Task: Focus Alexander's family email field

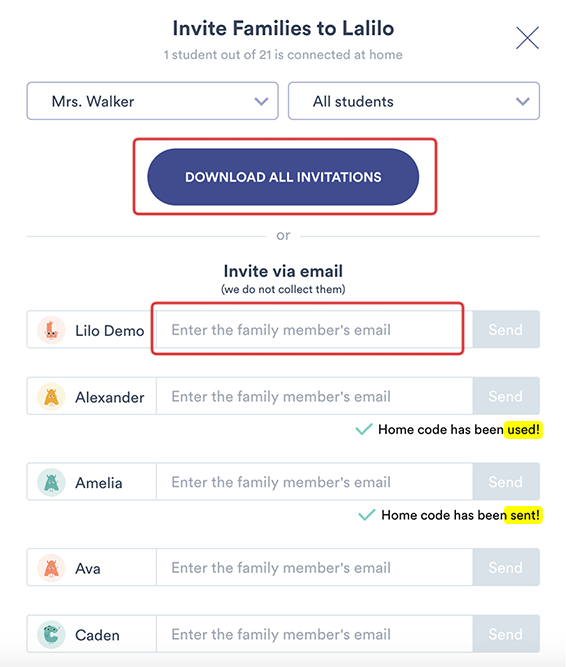Action: 314,396
